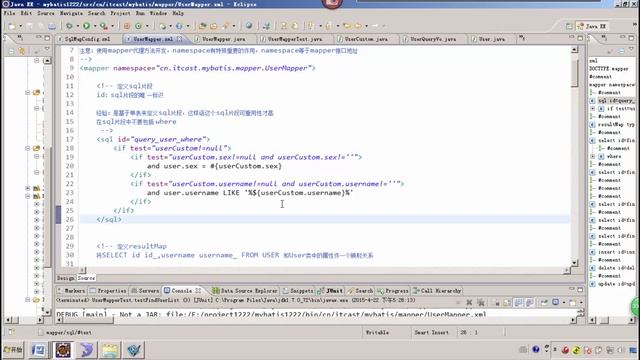Open the Debug icon dropdown arrow

pos(78,27)
